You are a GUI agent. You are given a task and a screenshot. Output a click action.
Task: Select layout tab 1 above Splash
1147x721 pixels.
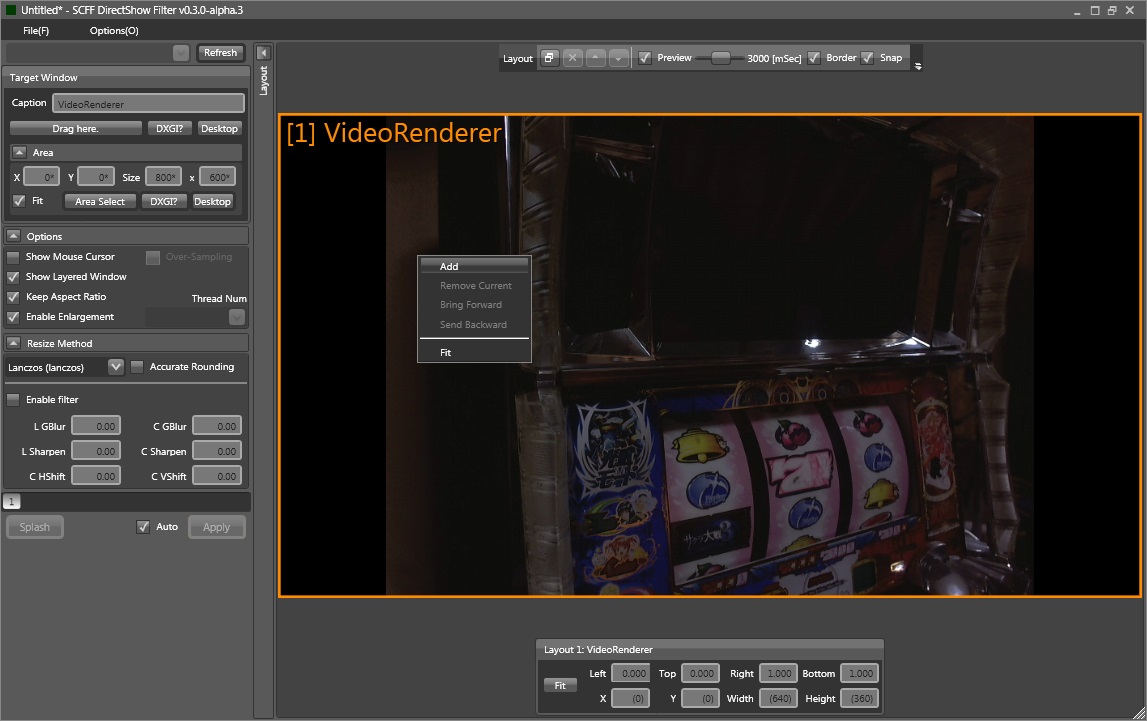point(12,502)
